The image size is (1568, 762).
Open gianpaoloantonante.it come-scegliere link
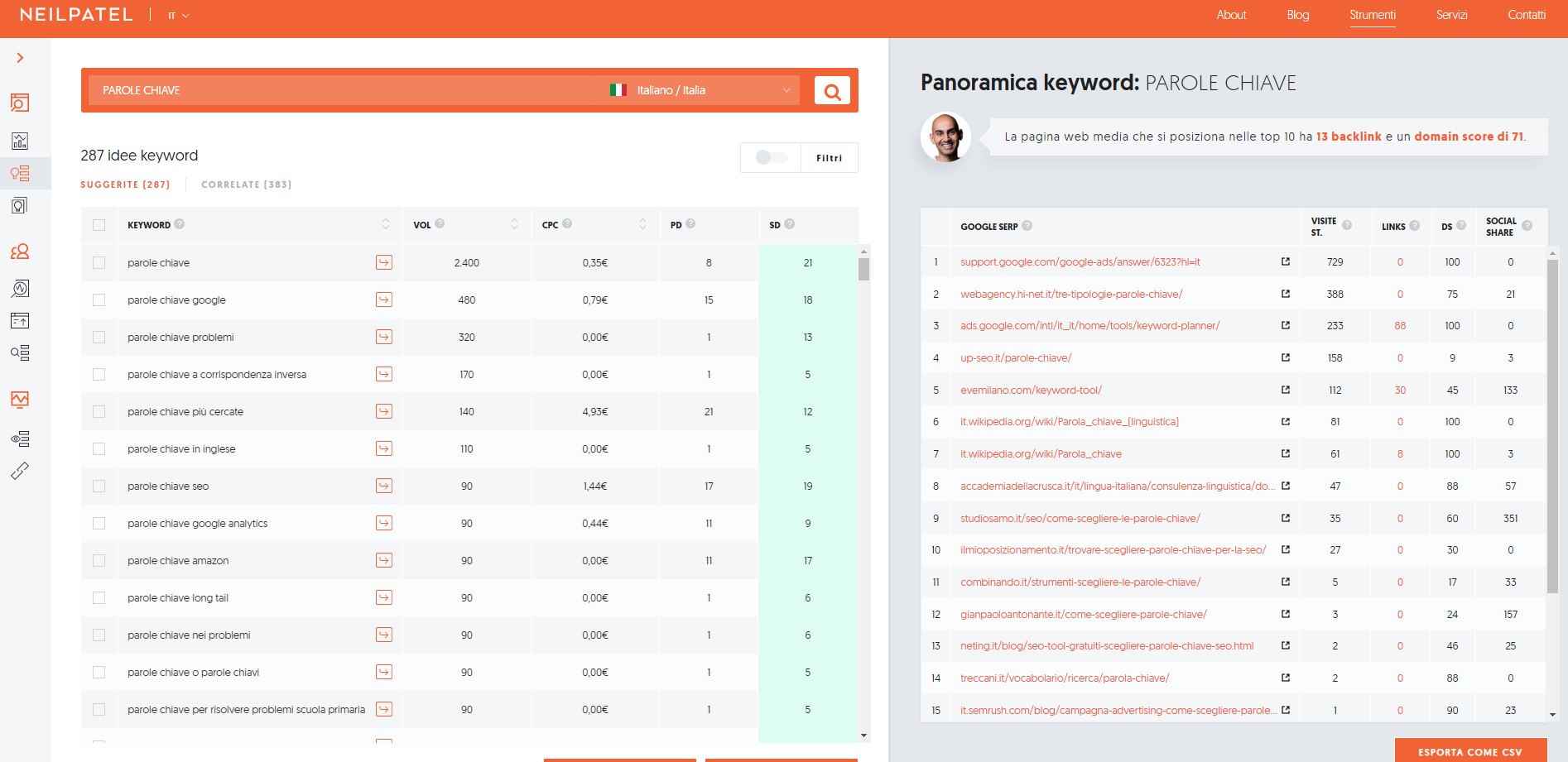pyautogui.click(x=1083, y=614)
